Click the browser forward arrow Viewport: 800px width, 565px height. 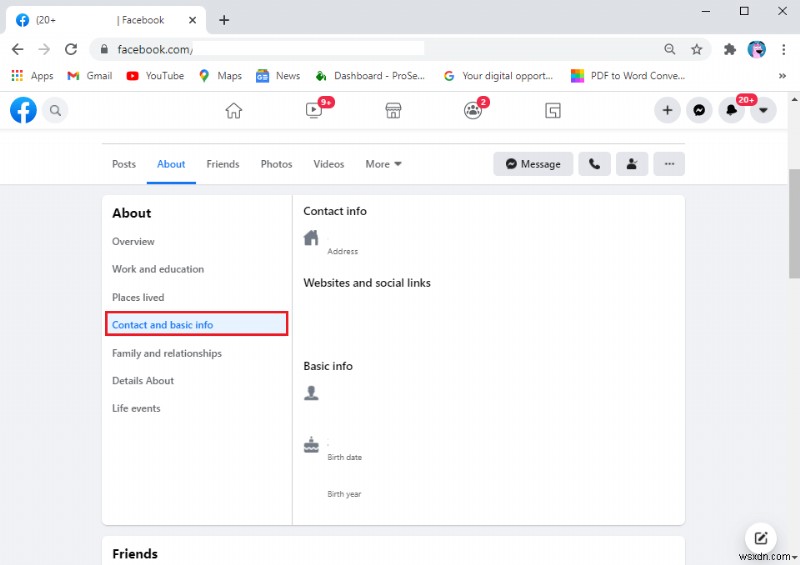coord(44,49)
